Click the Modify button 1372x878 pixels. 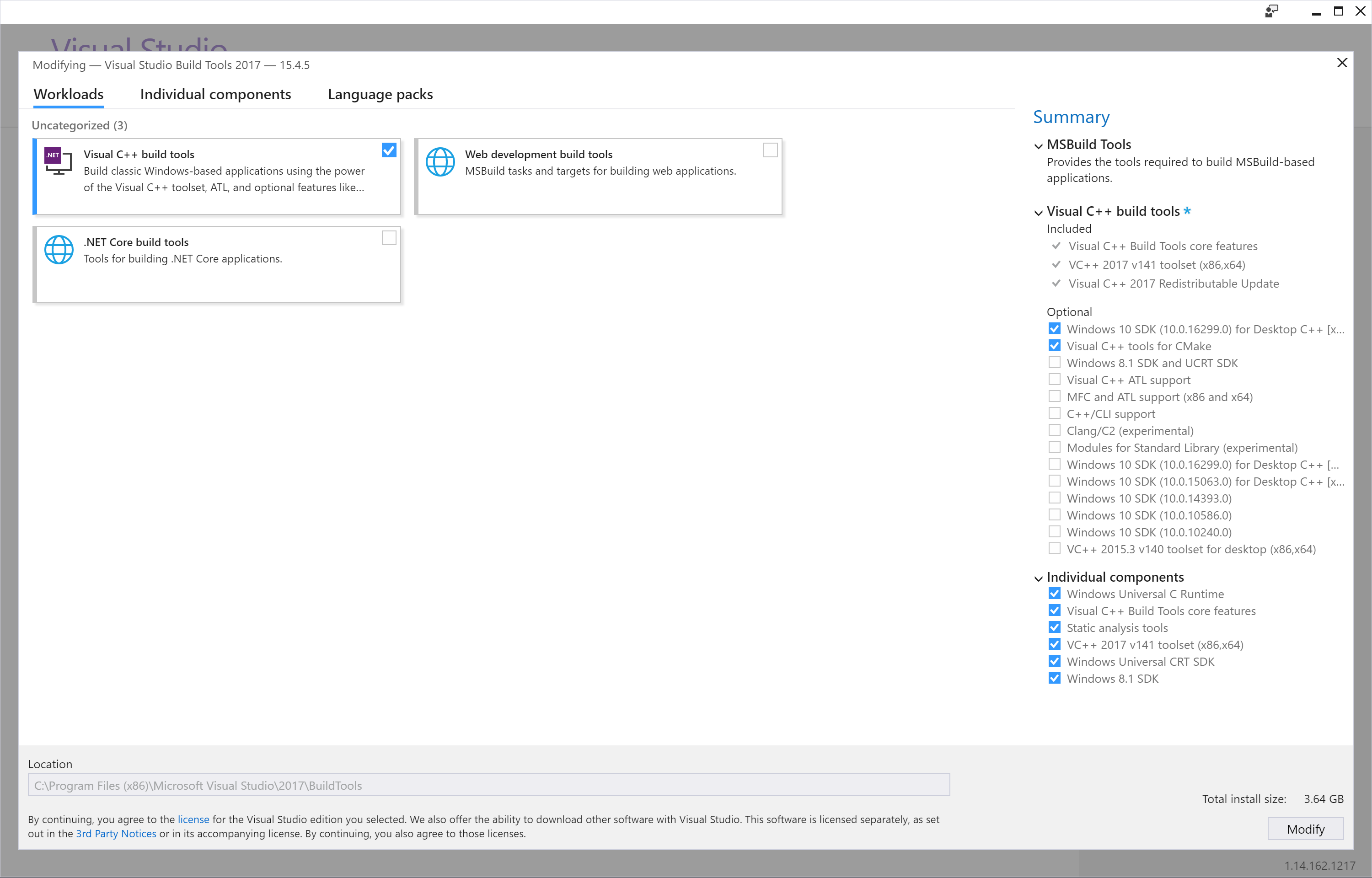pos(1305,829)
